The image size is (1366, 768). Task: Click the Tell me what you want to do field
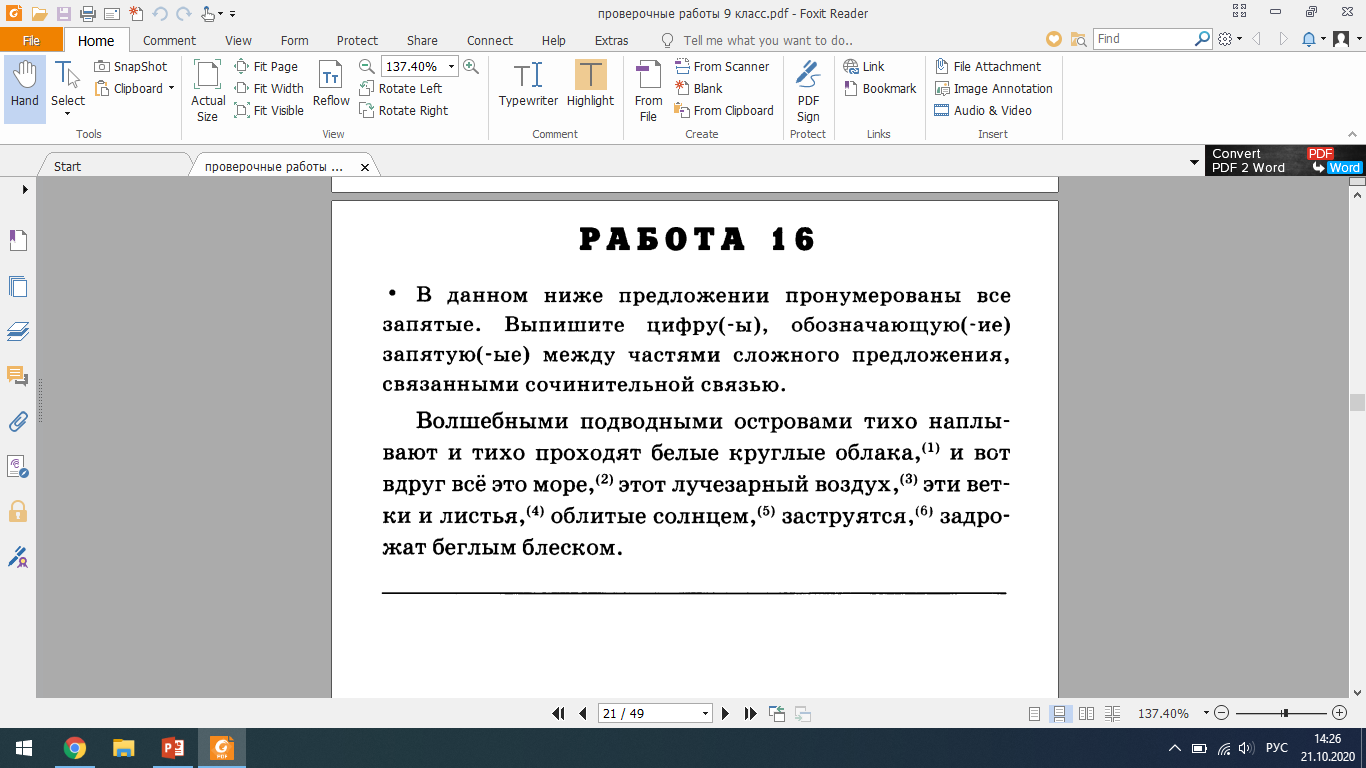[x=768, y=41]
